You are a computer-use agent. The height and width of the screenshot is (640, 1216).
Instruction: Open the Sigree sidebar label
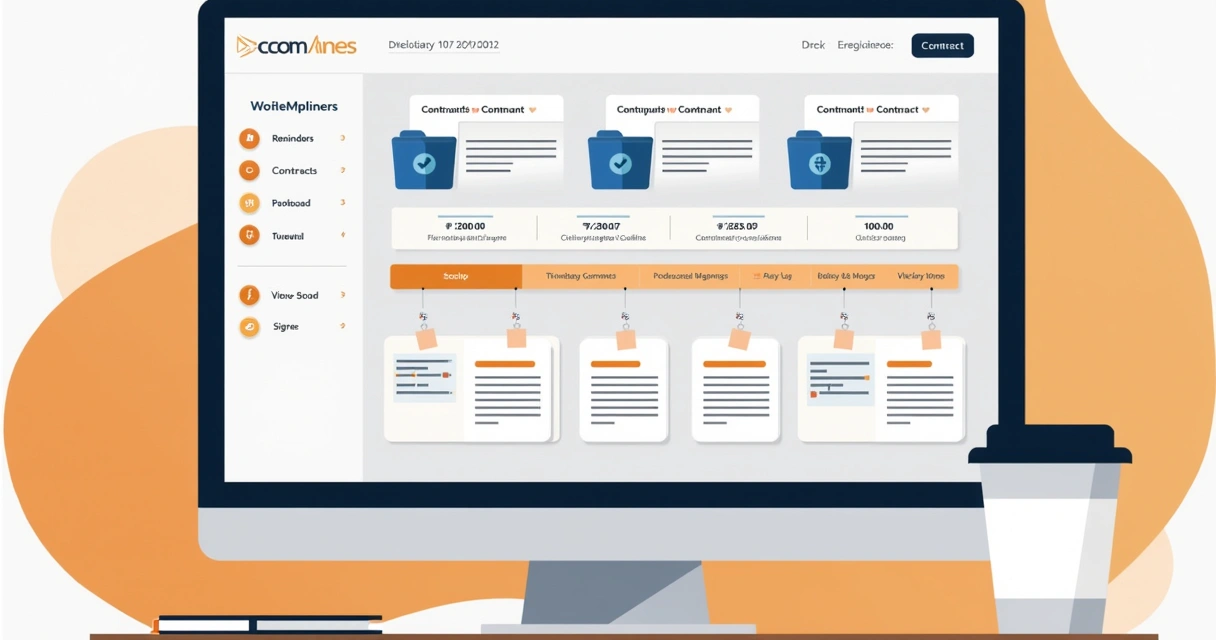[x=286, y=327]
